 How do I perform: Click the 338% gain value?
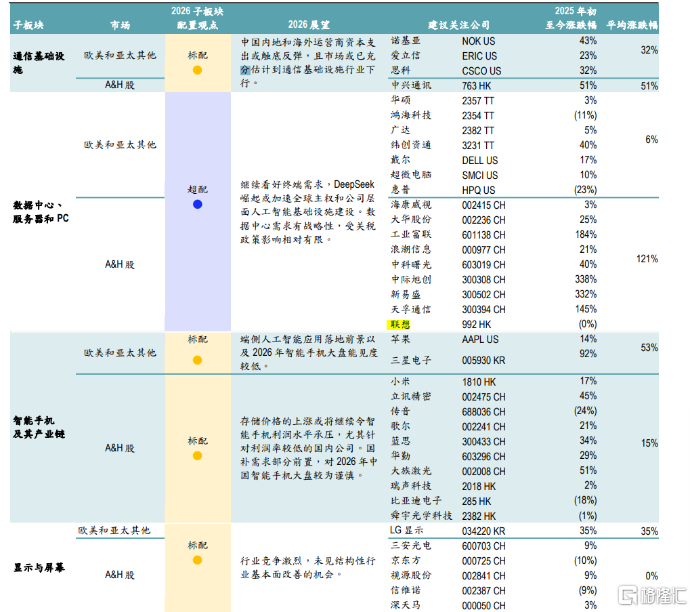pyautogui.click(x=586, y=279)
